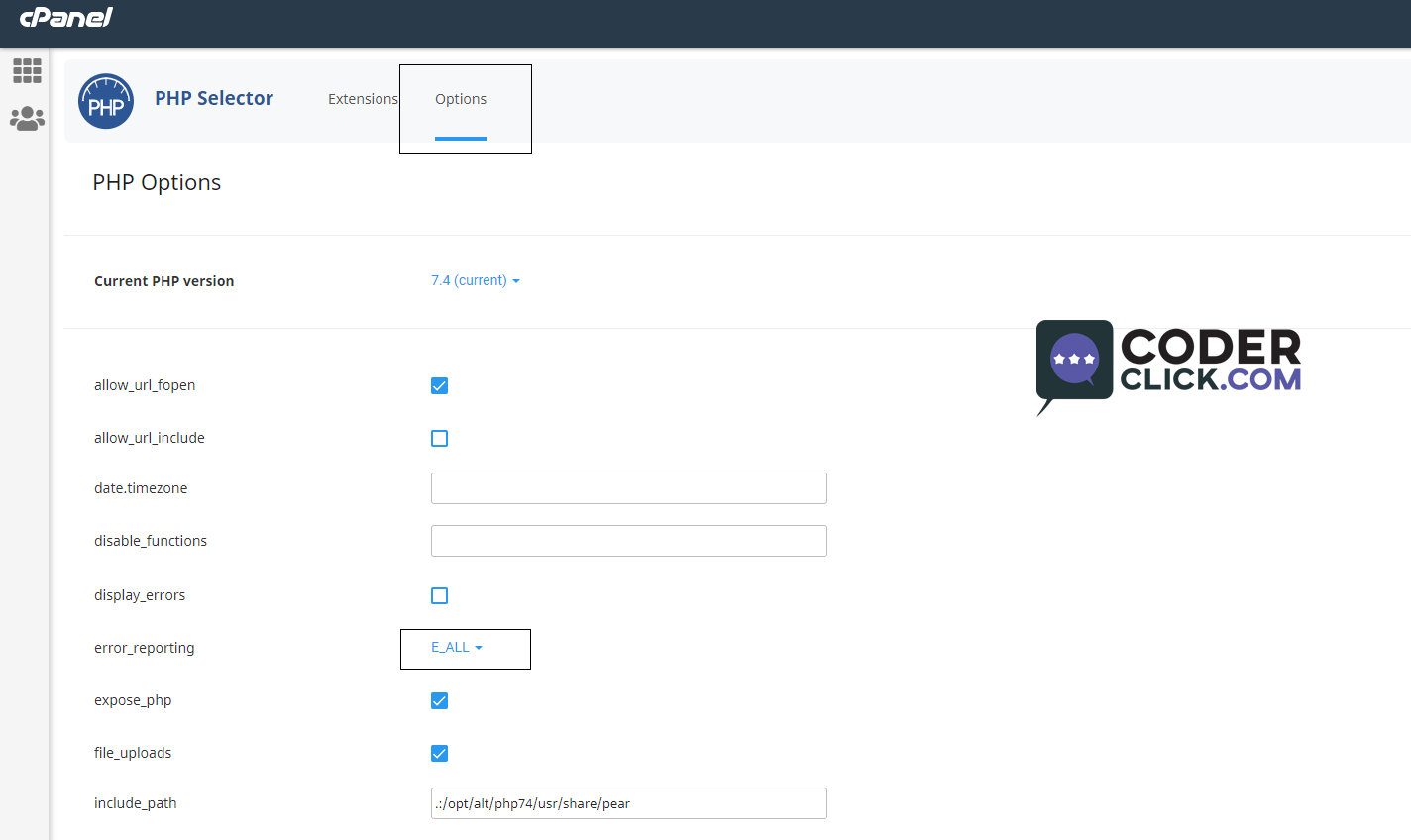The height and width of the screenshot is (840, 1411).
Task: Click the disable_functions text field
Action: 628,541
